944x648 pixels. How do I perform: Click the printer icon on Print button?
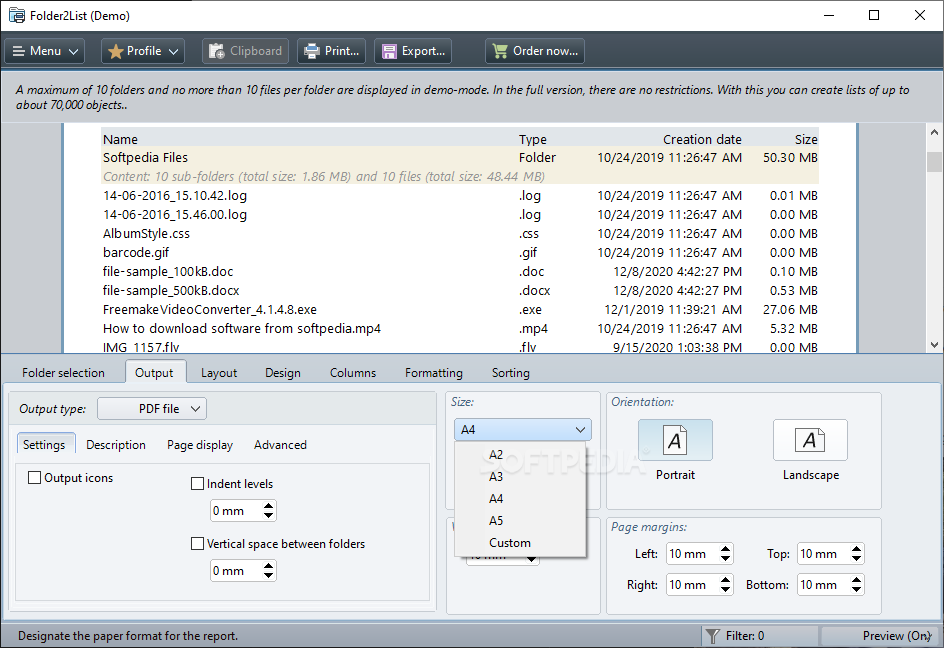pyautogui.click(x=312, y=51)
